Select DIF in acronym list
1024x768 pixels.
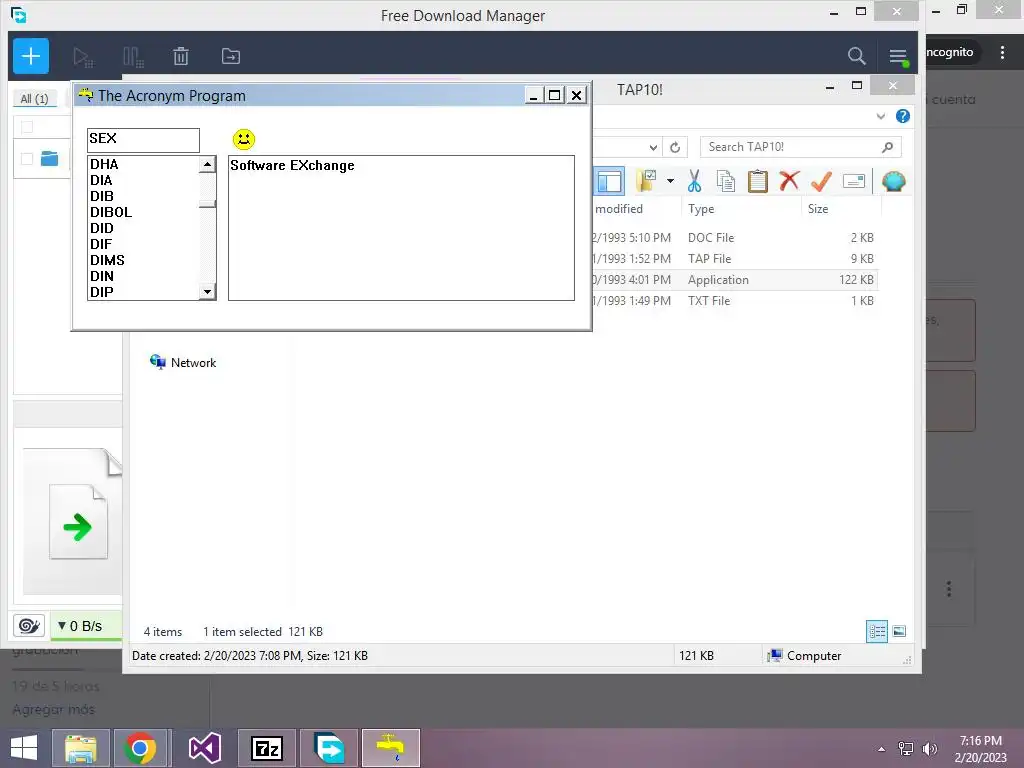pos(144,244)
